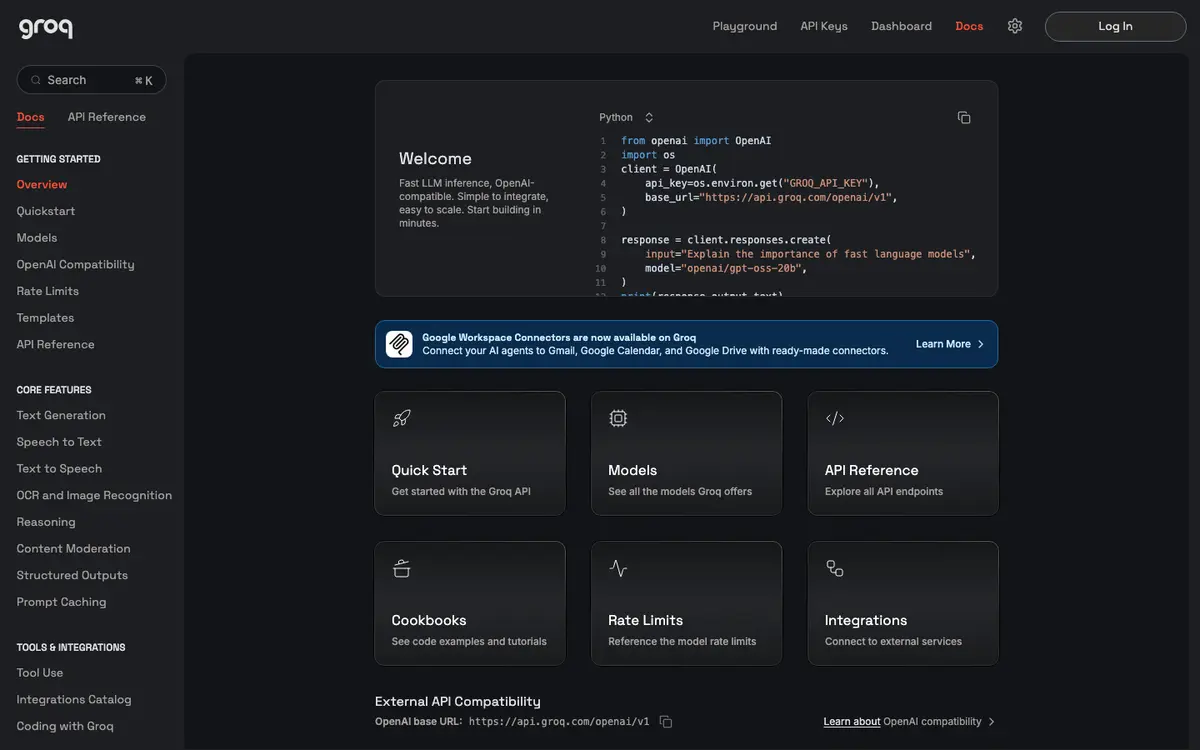Open Text to Speech in sidebar
This screenshot has width=1200, height=750.
coord(59,468)
